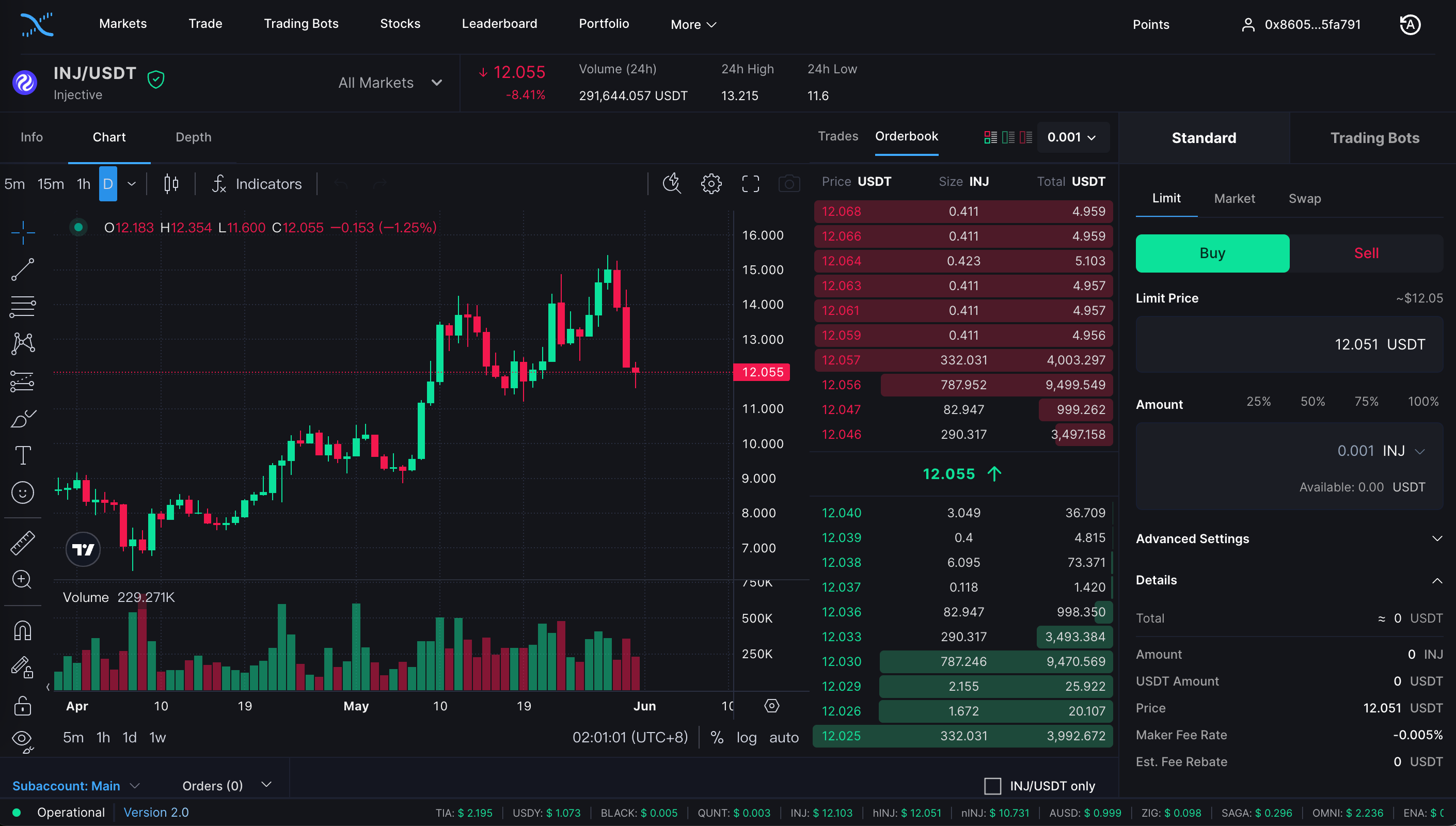This screenshot has height=826, width=1456.
Task: Open the All Markets dropdown
Action: pyautogui.click(x=390, y=83)
